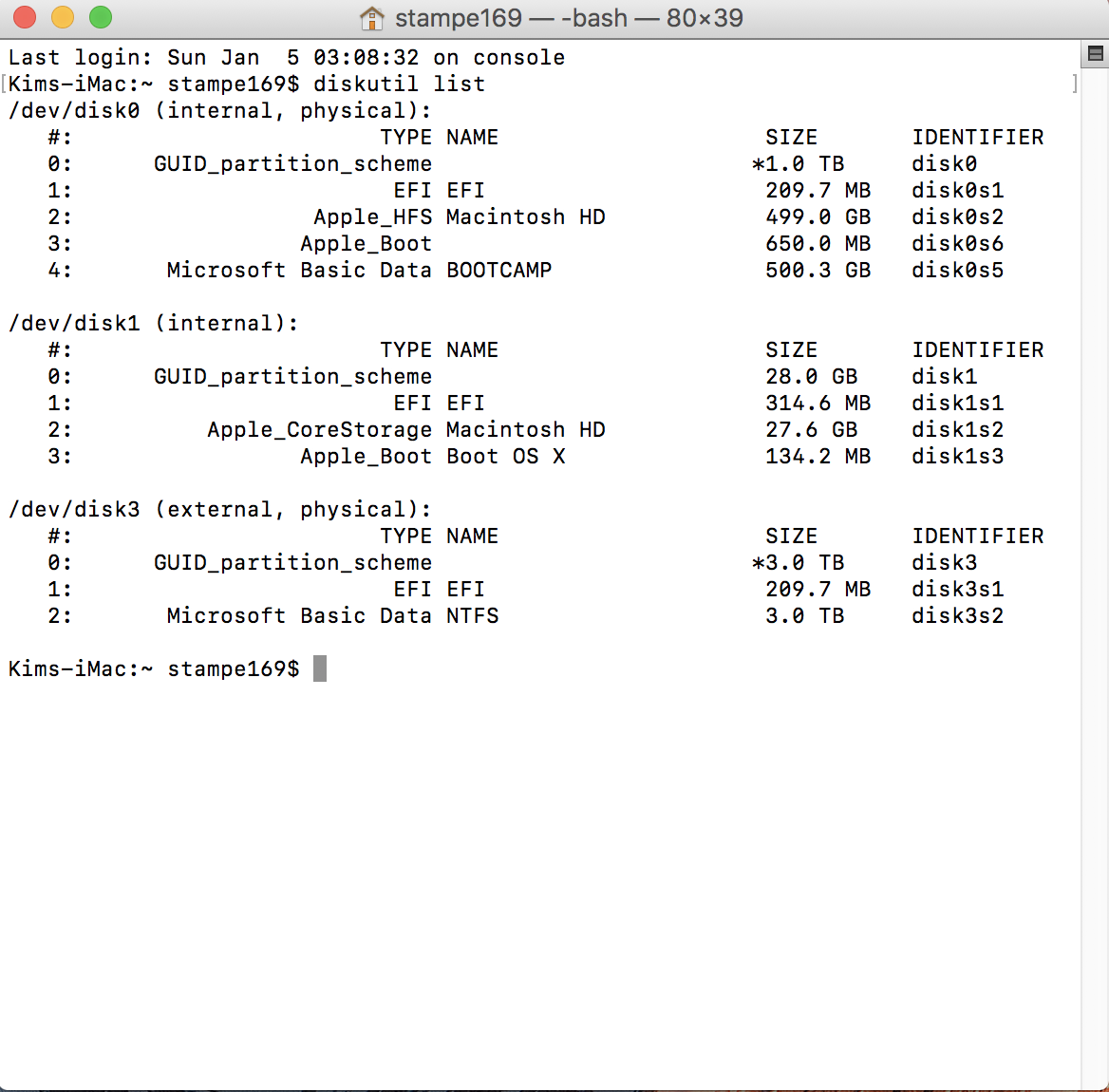
Task: Click the "314.6 MB" size value
Action: click(x=818, y=404)
